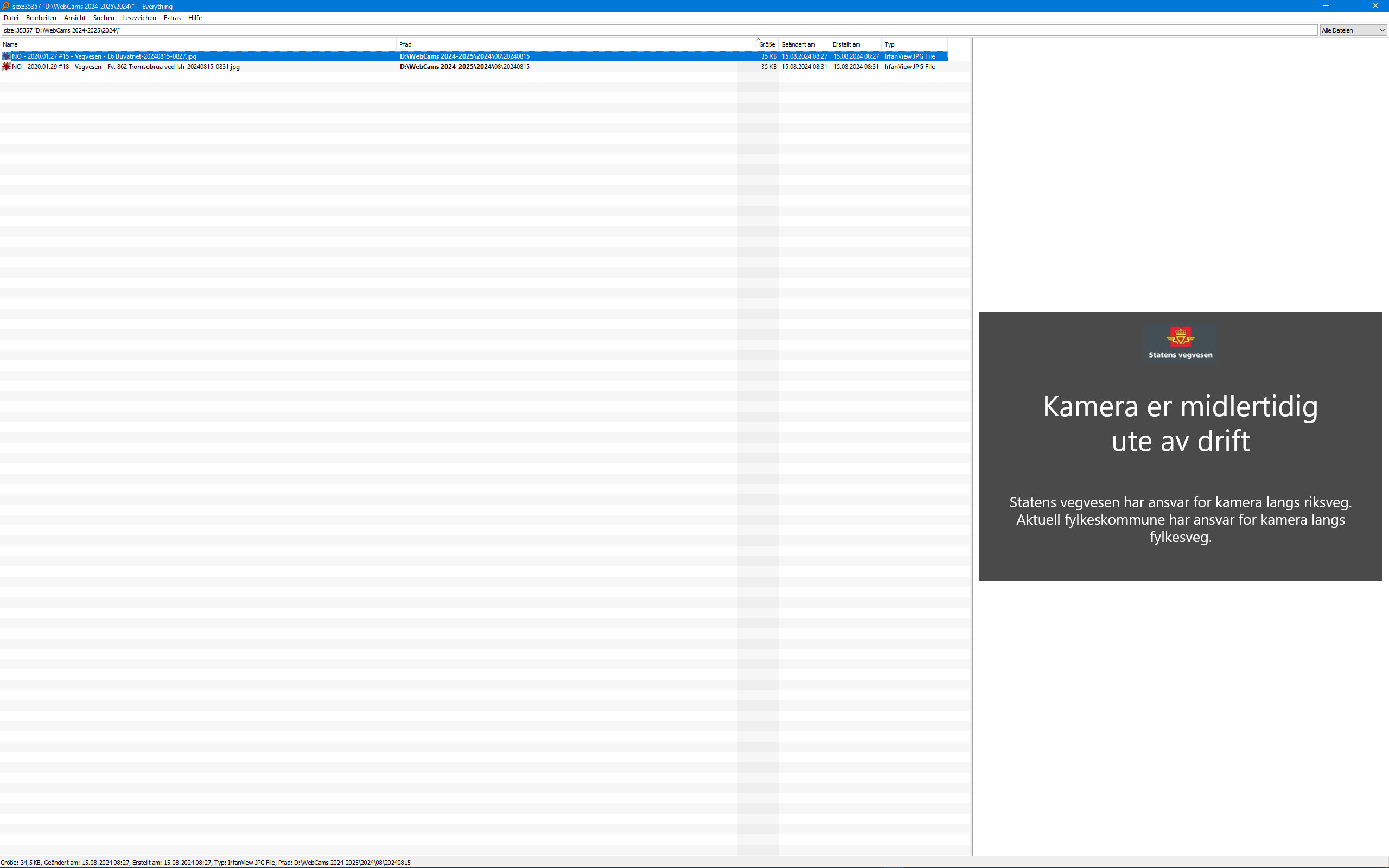Image resolution: width=1389 pixels, height=868 pixels.
Task: Open the Suchen menu
Action: click(103, 18)
